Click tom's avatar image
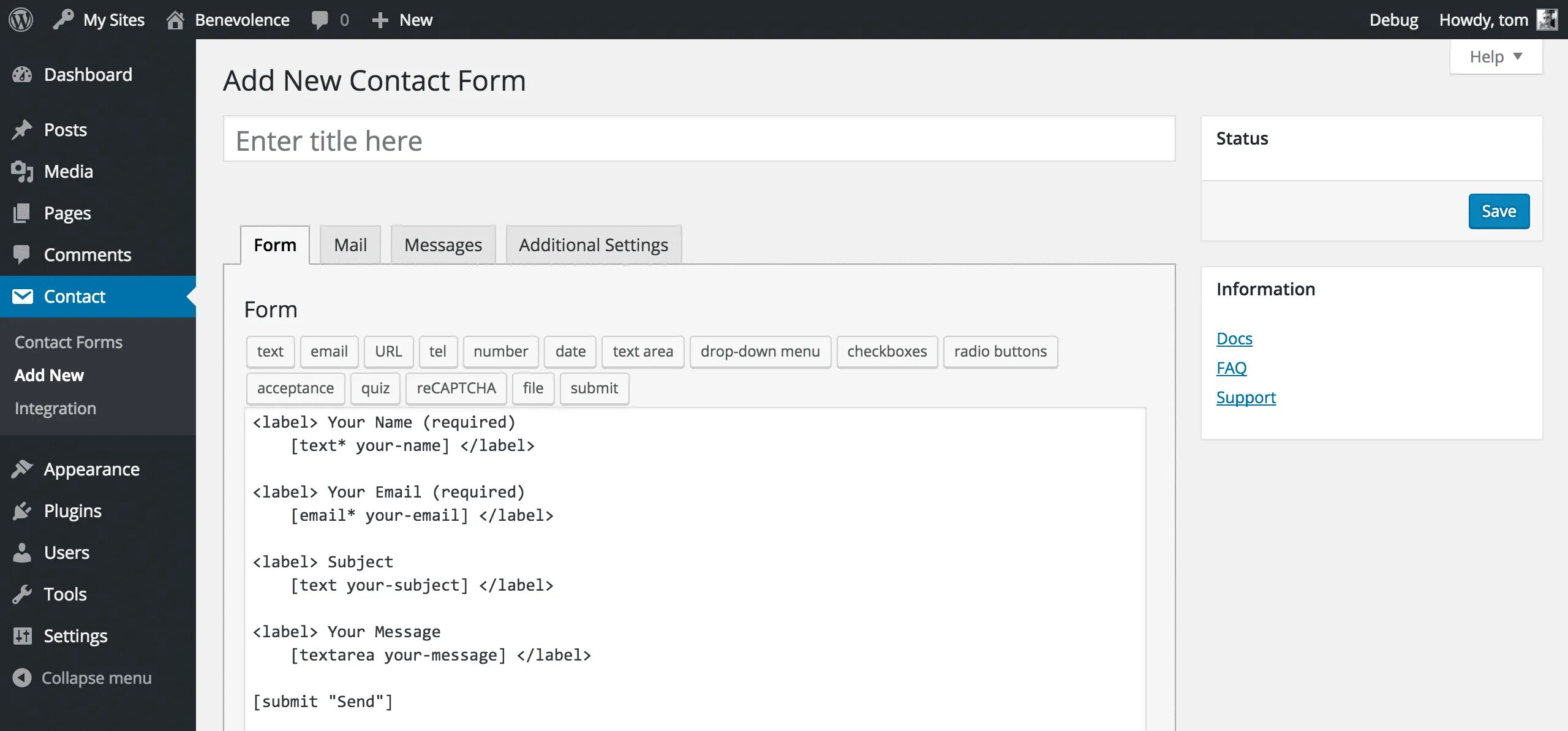This screenshot has height=731, width=1568. pos(1547,20)
